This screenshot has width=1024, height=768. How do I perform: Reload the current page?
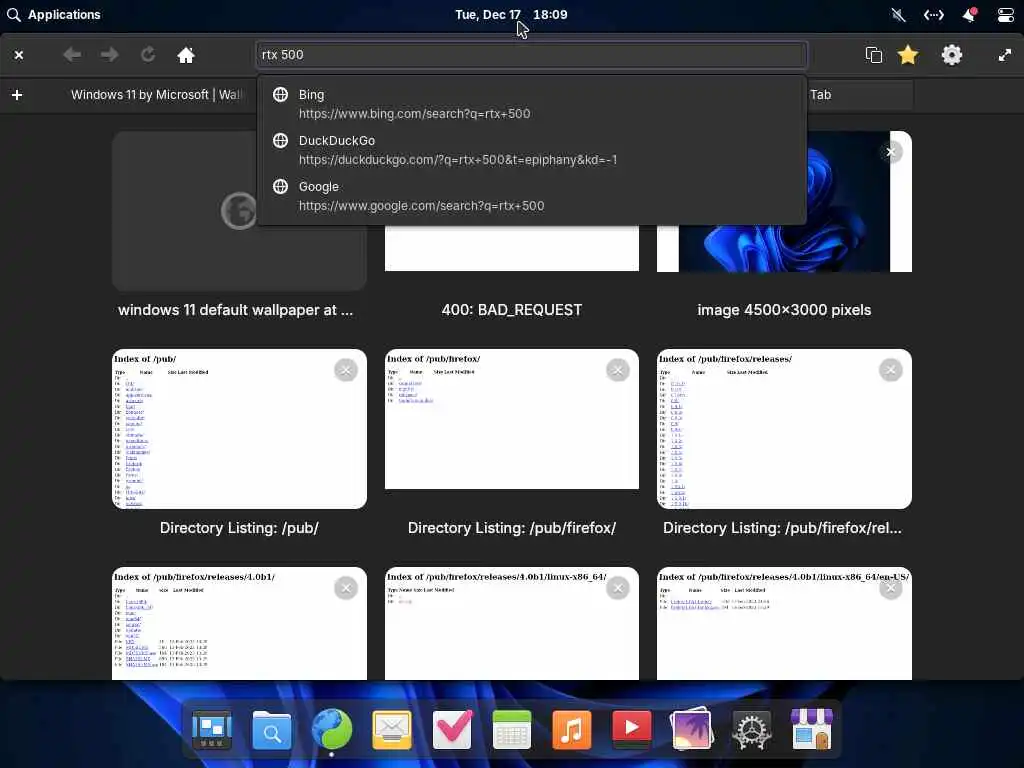[148, 55]
